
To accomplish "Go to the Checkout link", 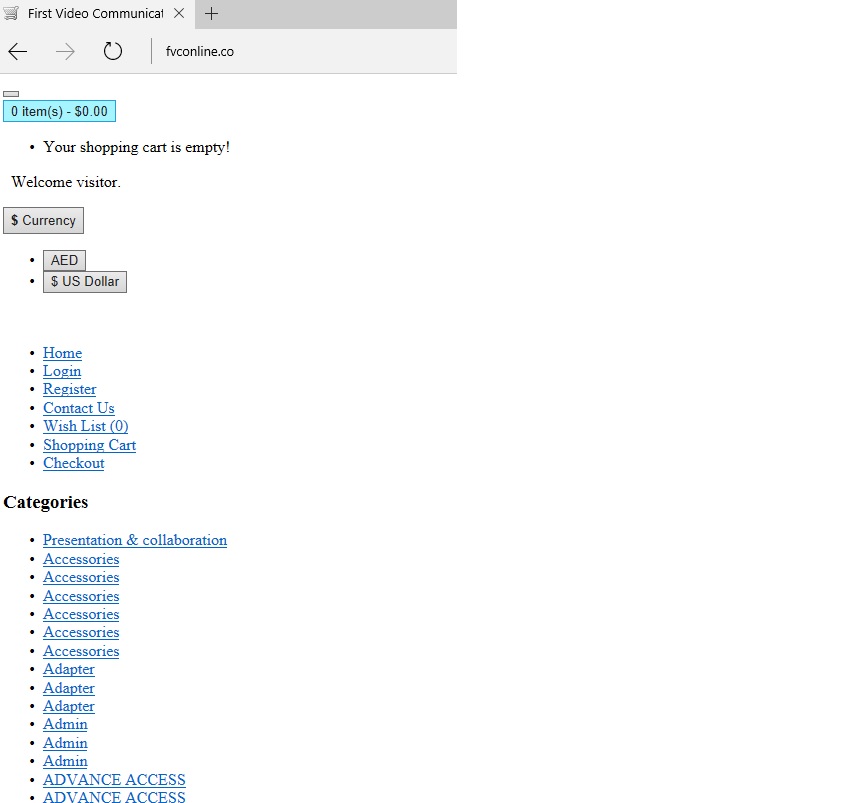I will [73, 463].
